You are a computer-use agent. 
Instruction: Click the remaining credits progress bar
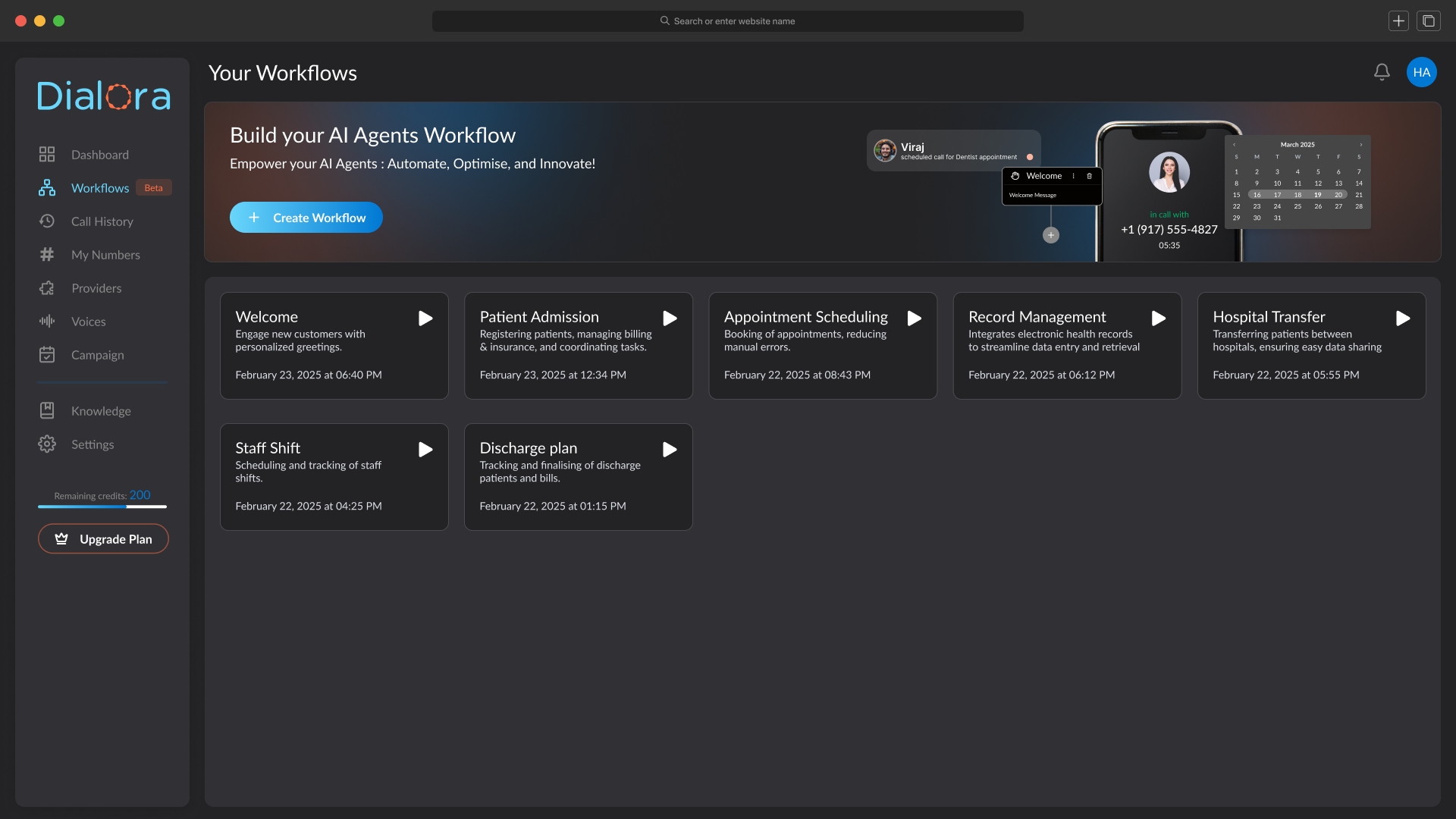[x=102, y=507]
